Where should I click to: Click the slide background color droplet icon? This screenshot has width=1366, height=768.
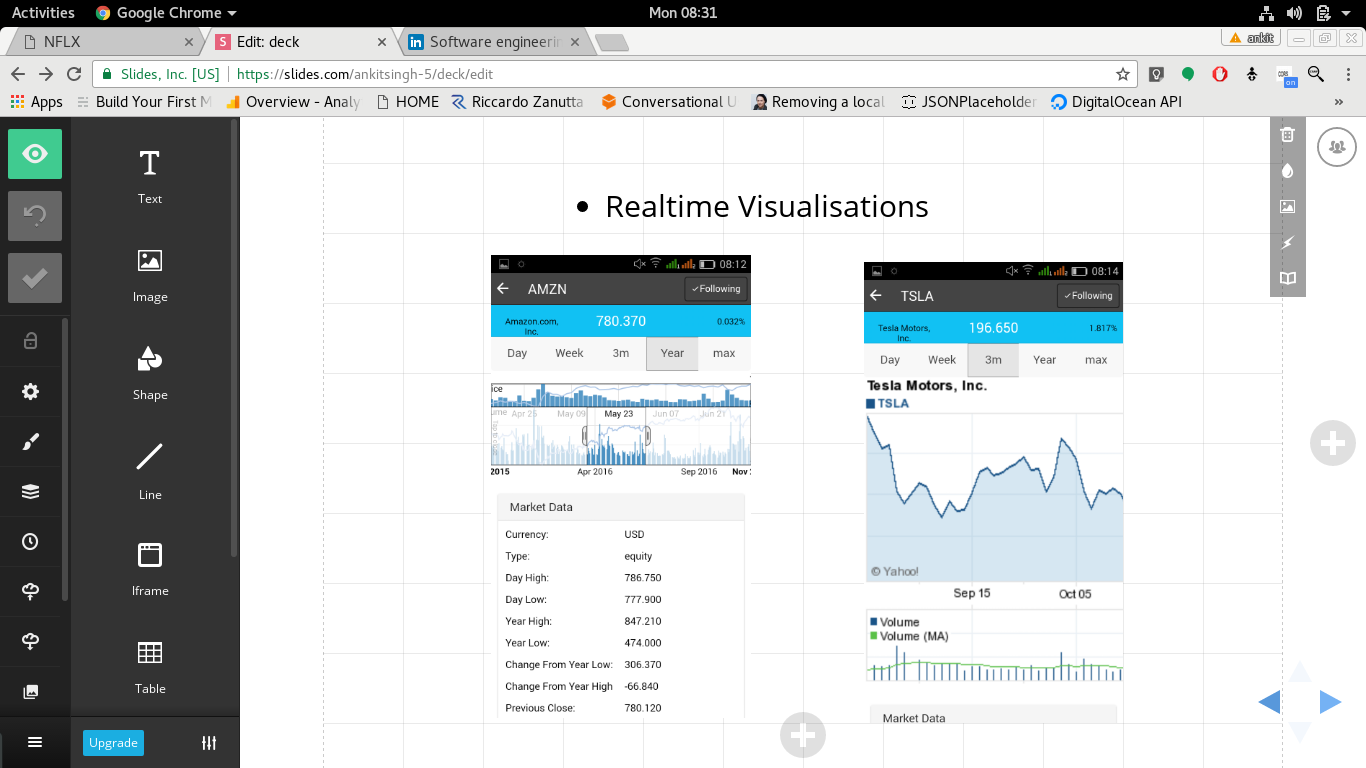click(1288, 171)
